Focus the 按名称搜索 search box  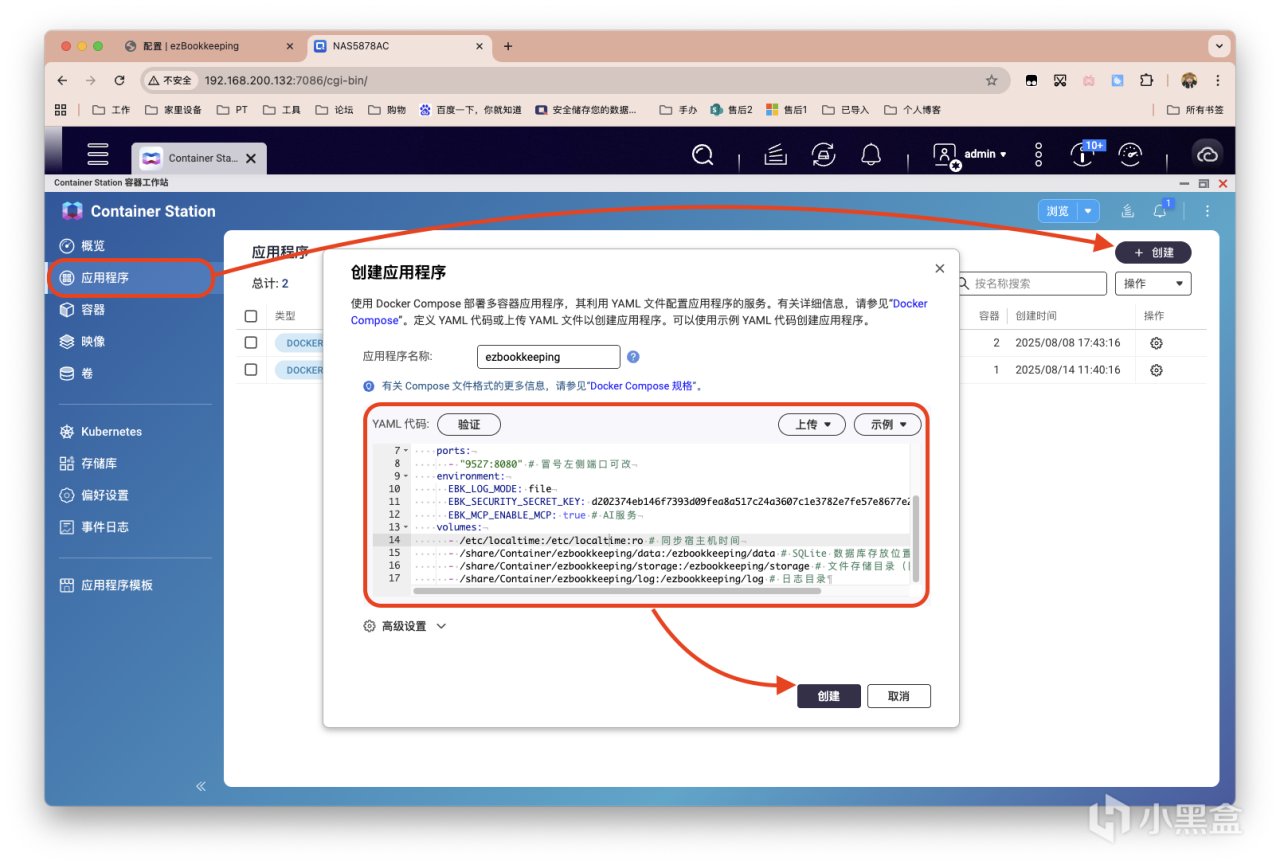(x=1030, y=283)
